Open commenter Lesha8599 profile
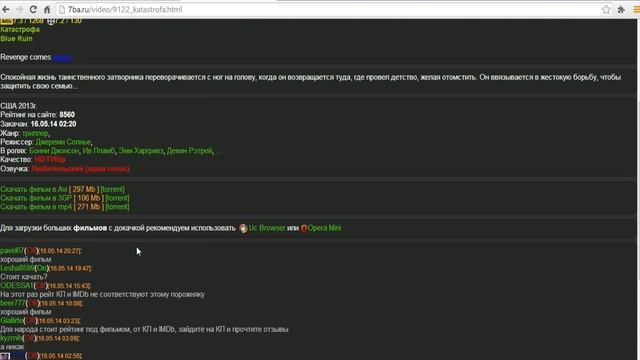640x360 pixels. [18, 268]
